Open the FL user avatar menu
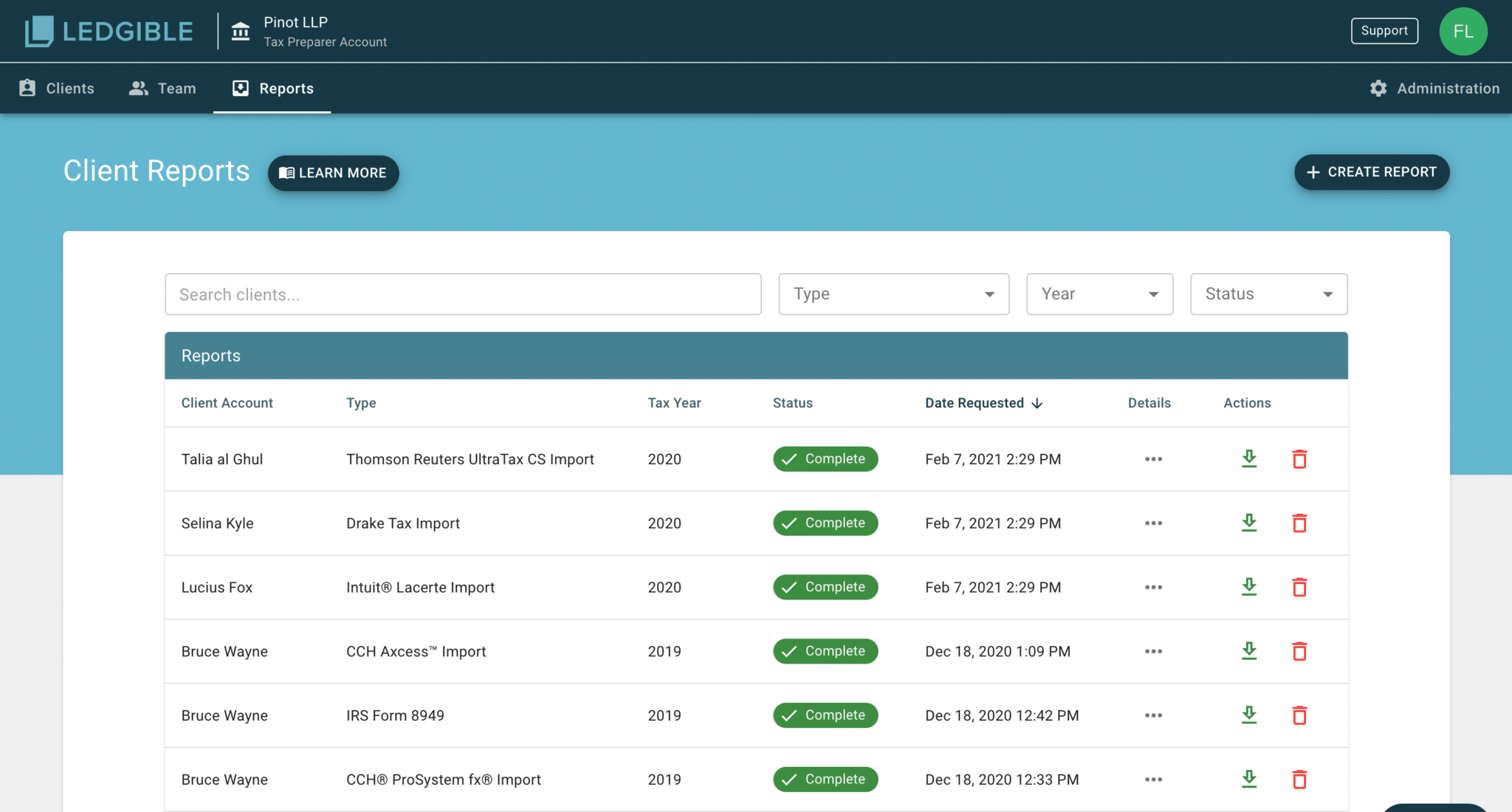Viewport: 1512px width, 812px height. tap(1463, 31)
